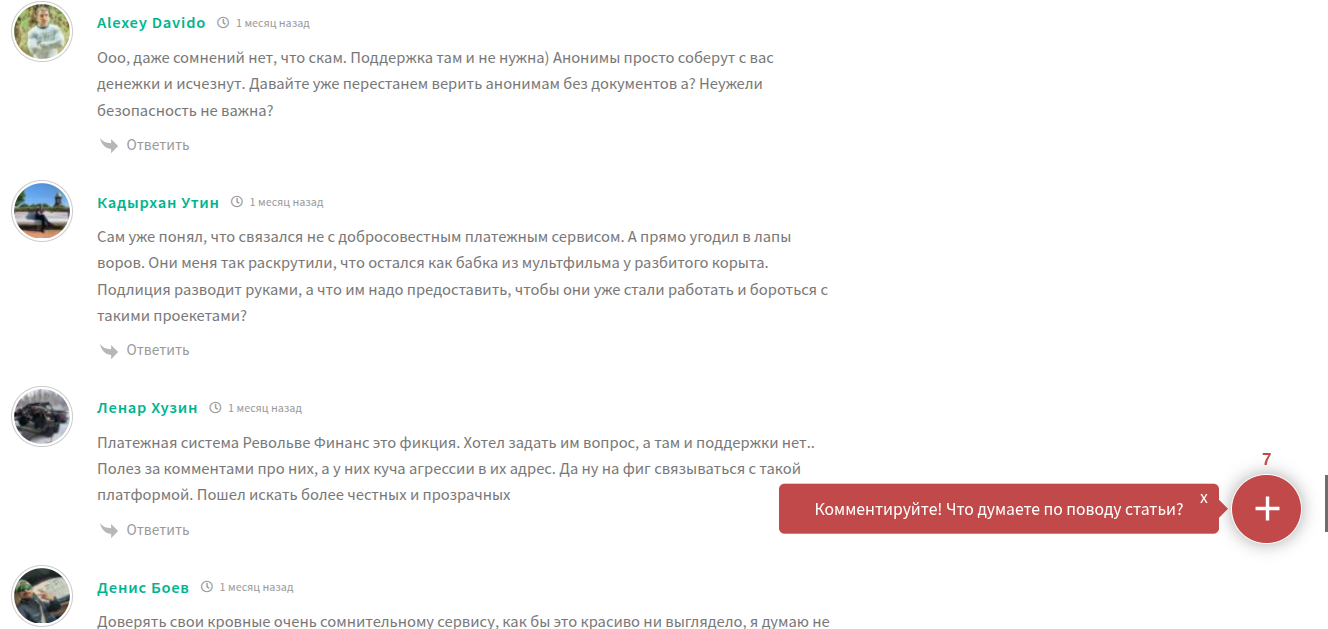
Task: Open Alexey Davido's profile name link
Action: point(150,21)
